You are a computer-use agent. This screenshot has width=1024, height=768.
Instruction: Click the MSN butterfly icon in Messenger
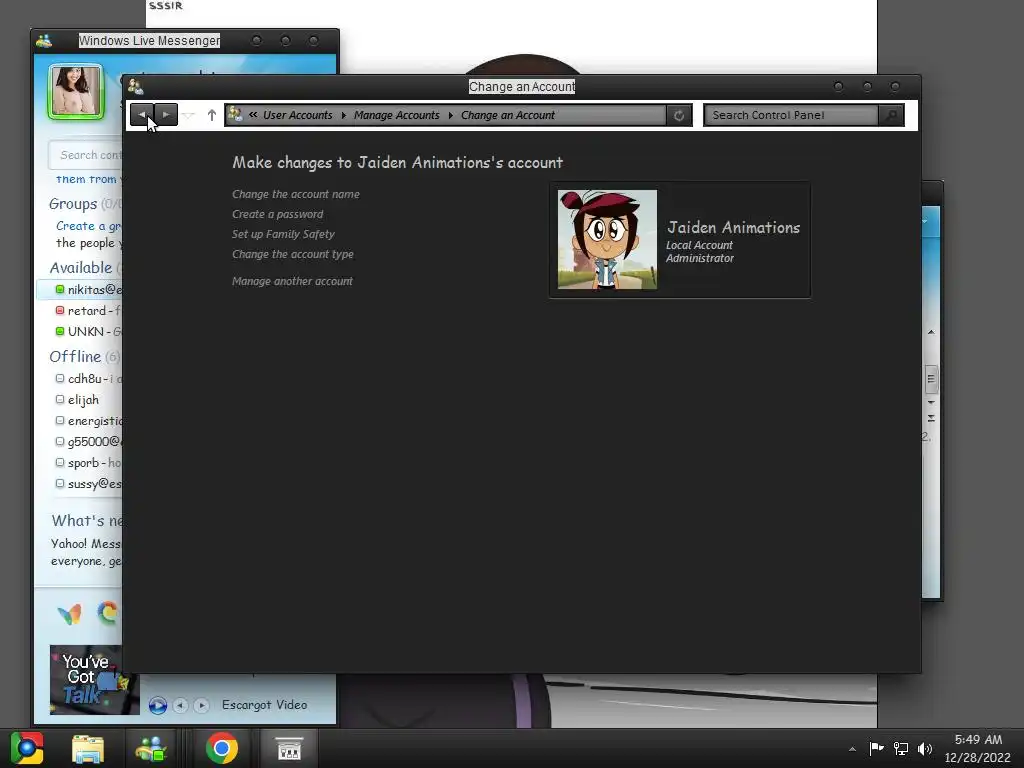coord(69,613)
